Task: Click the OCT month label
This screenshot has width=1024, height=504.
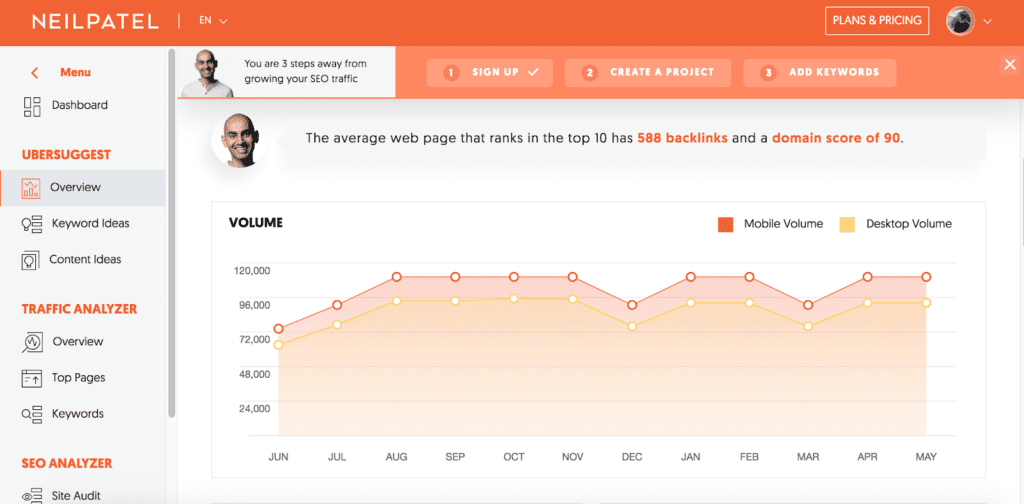Action: [514, 457]
